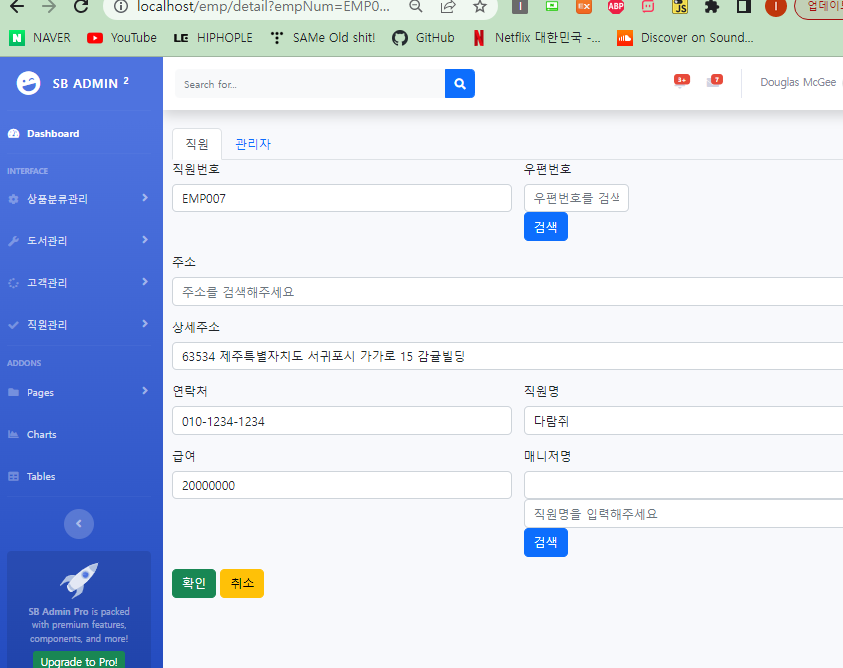The width and height of the screenshot is (843, 668).
Task: Expand the 상품분류관리 chevron
Action: coord(145,198)
